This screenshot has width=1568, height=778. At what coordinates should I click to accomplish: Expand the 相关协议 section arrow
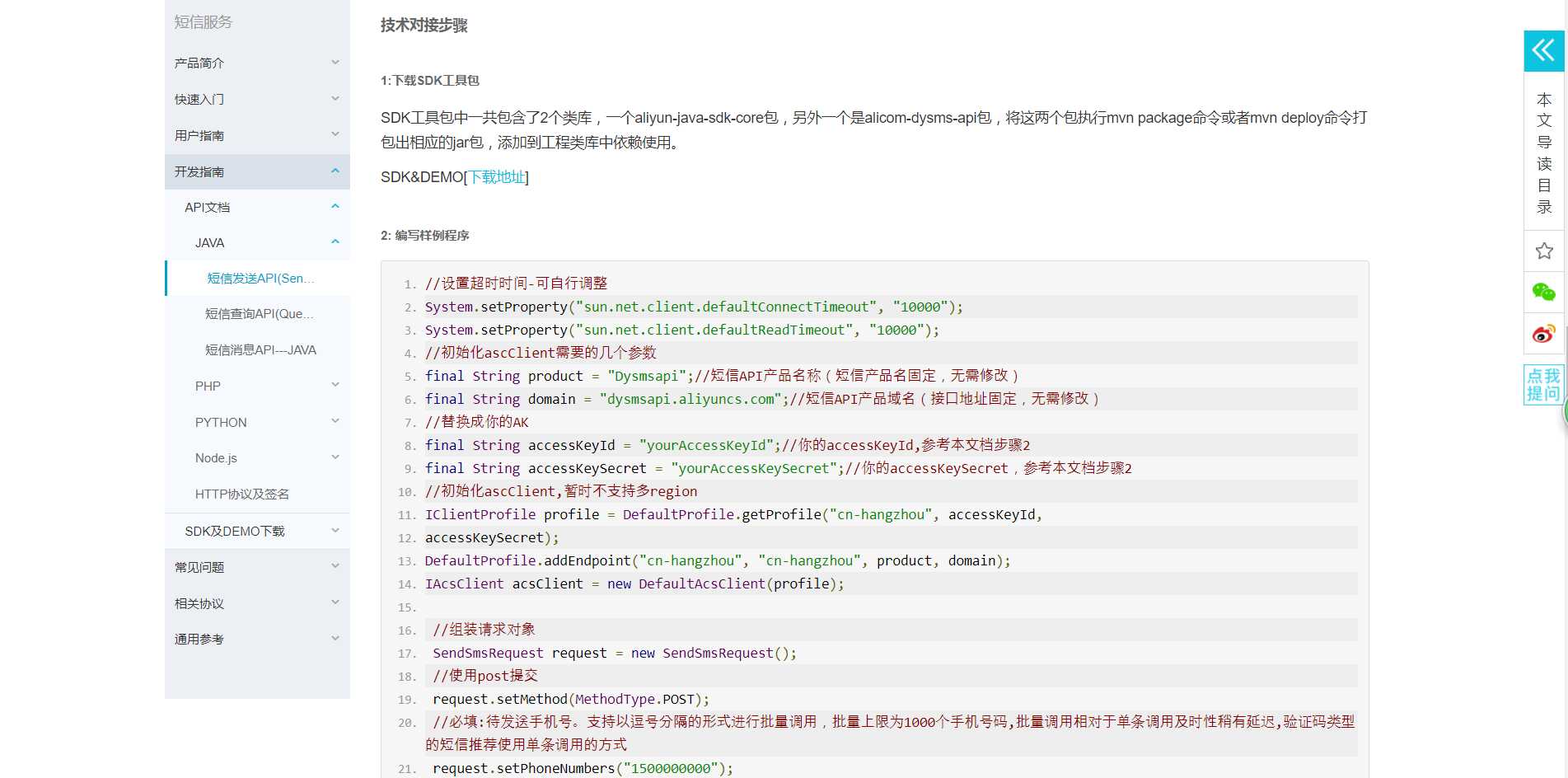[335, 602]
